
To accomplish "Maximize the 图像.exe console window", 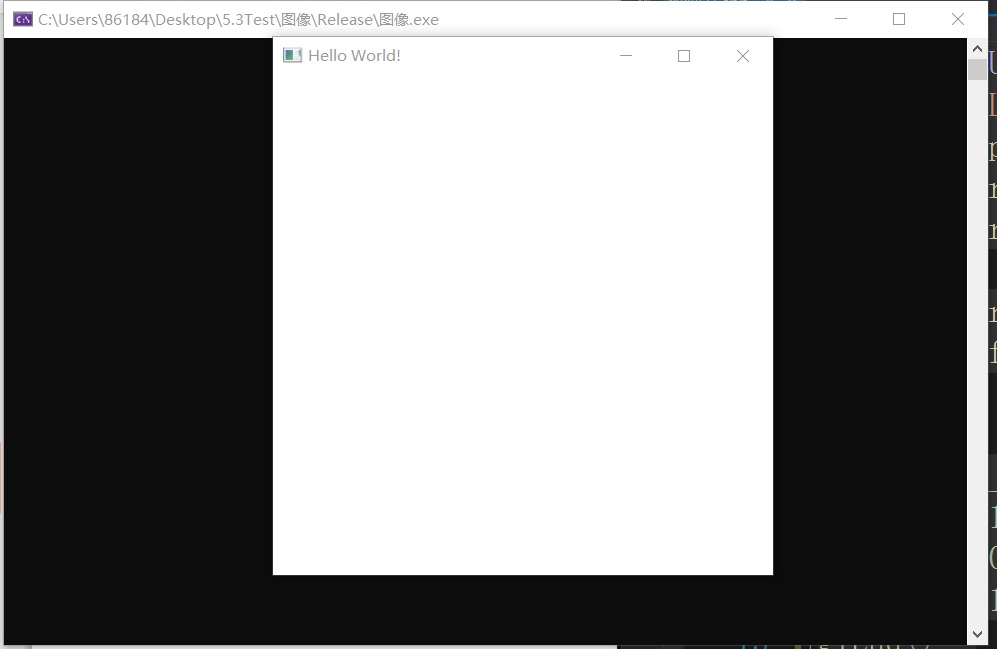I will (899, 19).
